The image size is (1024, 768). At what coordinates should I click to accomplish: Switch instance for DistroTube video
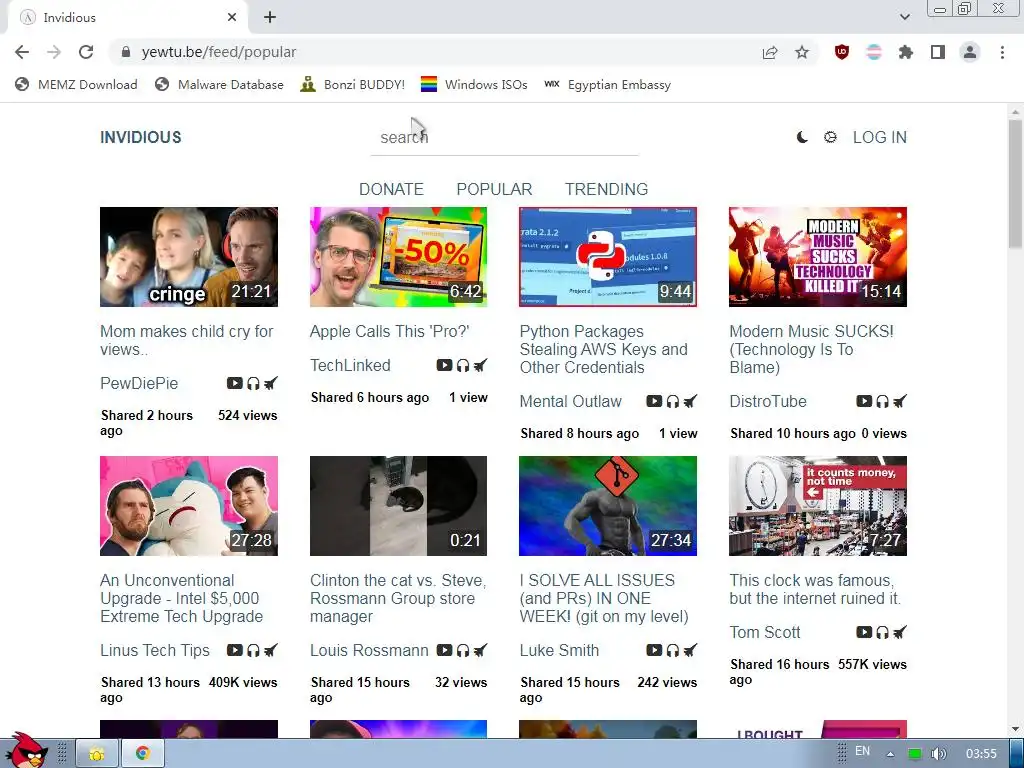(900, 401)
